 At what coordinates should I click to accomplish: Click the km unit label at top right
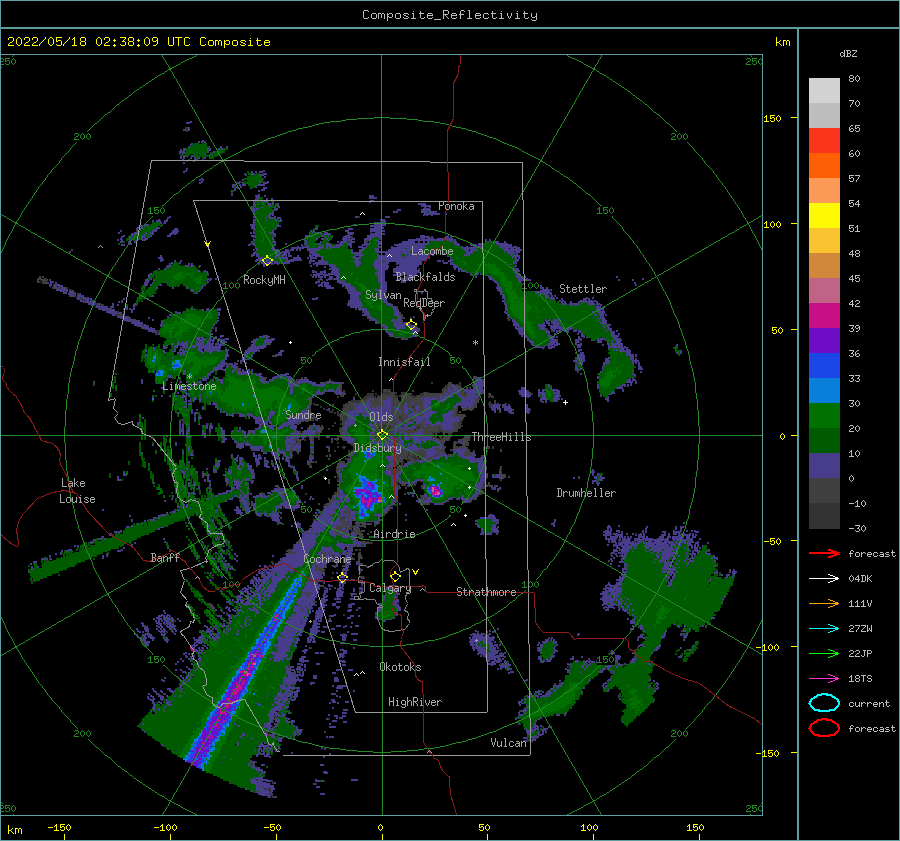point(782,42)
